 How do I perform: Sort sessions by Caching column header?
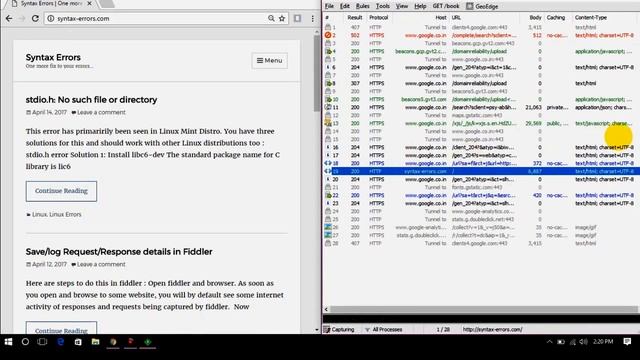tap(556, 18)
